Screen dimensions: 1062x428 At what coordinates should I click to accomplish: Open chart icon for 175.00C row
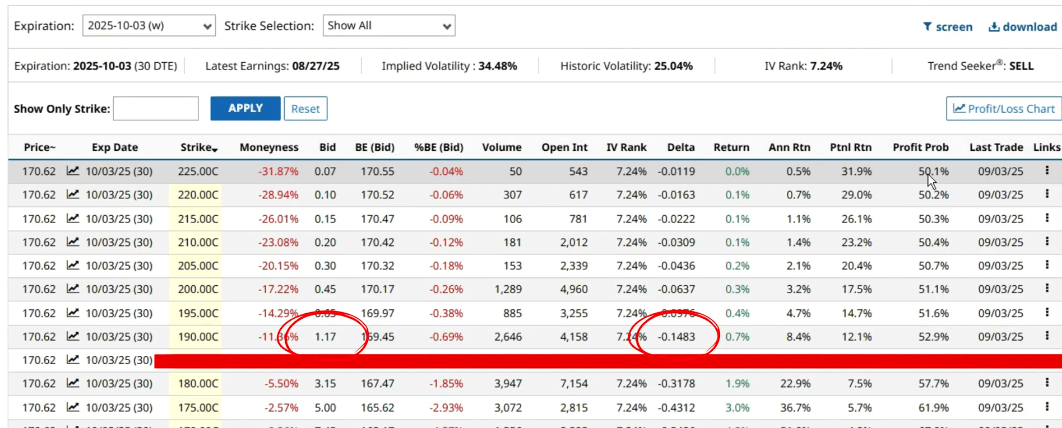tap(72, 406)
